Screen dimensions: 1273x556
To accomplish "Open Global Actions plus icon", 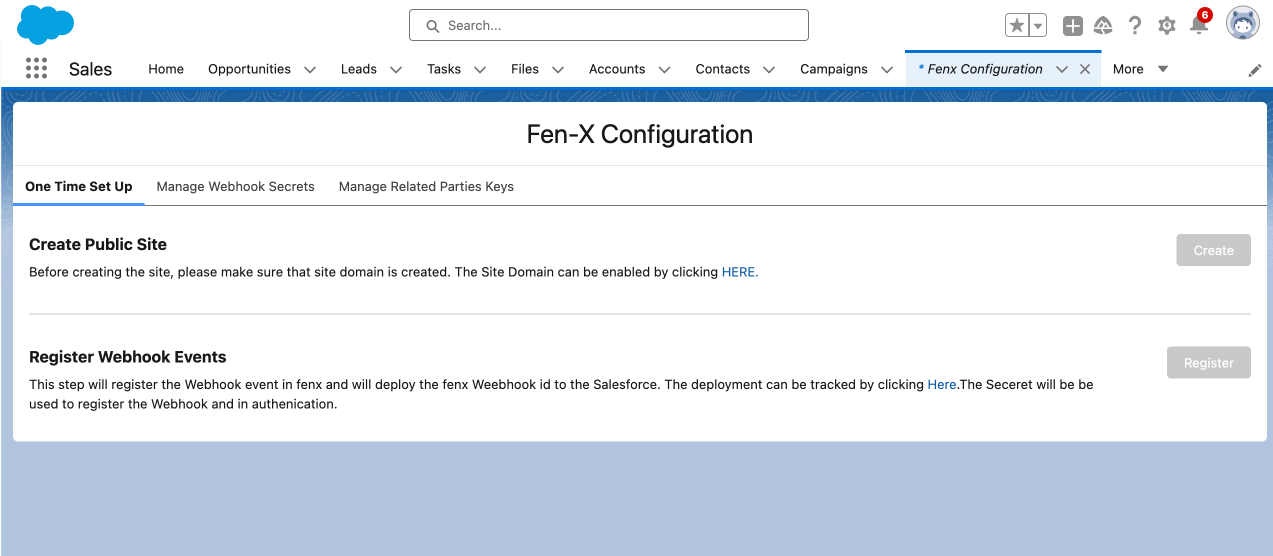I will pos(1072,26).
